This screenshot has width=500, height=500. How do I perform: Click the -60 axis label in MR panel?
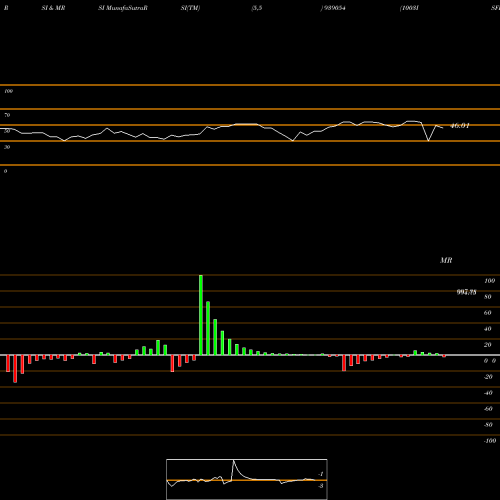[x=488, y=409]
